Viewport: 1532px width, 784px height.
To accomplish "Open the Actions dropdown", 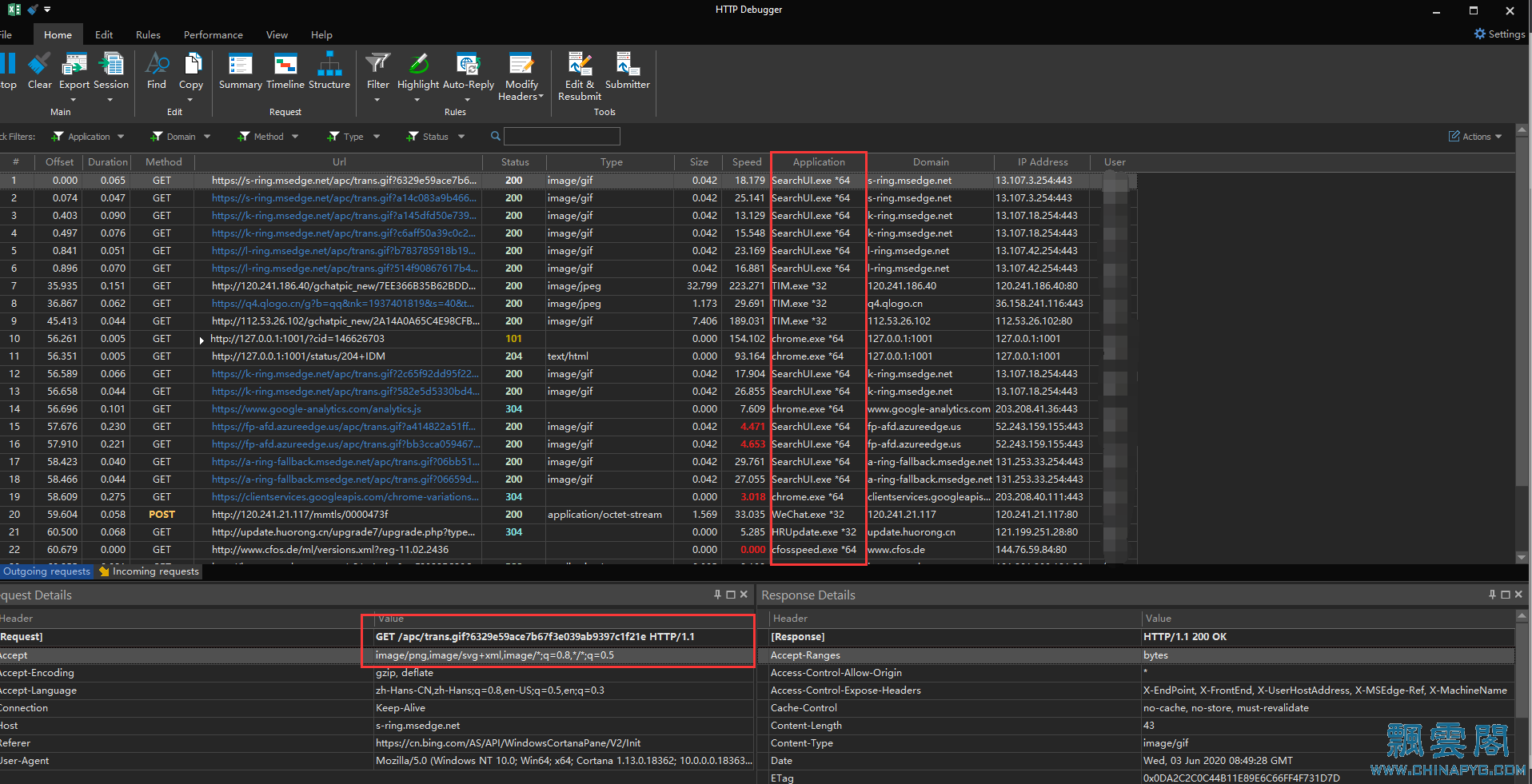I will 1475,137.
